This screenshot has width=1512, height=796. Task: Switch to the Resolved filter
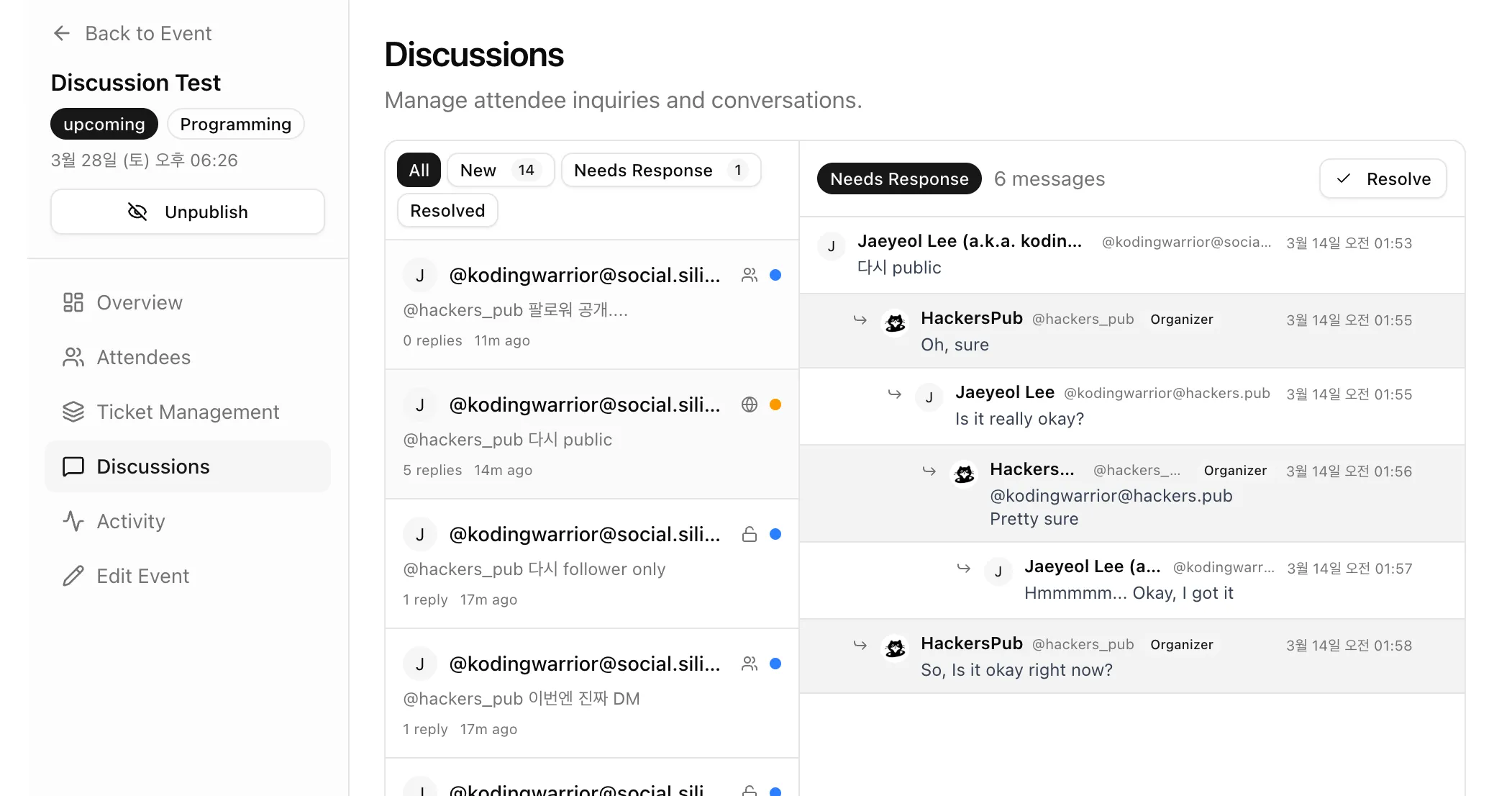tap(447, 210)
